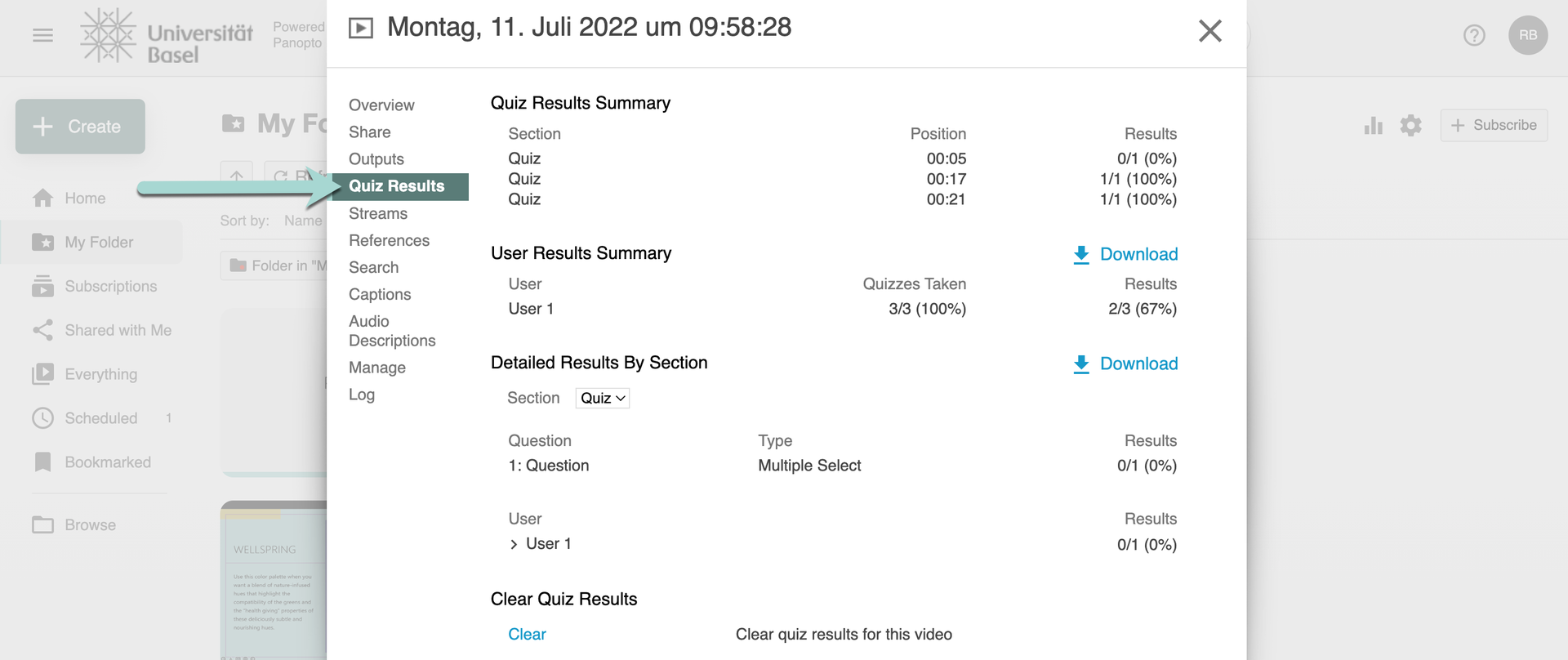This screenshot has width=1568, height=660.
Task: Open the hamburger navigation menu
Action: coord(42,35)
